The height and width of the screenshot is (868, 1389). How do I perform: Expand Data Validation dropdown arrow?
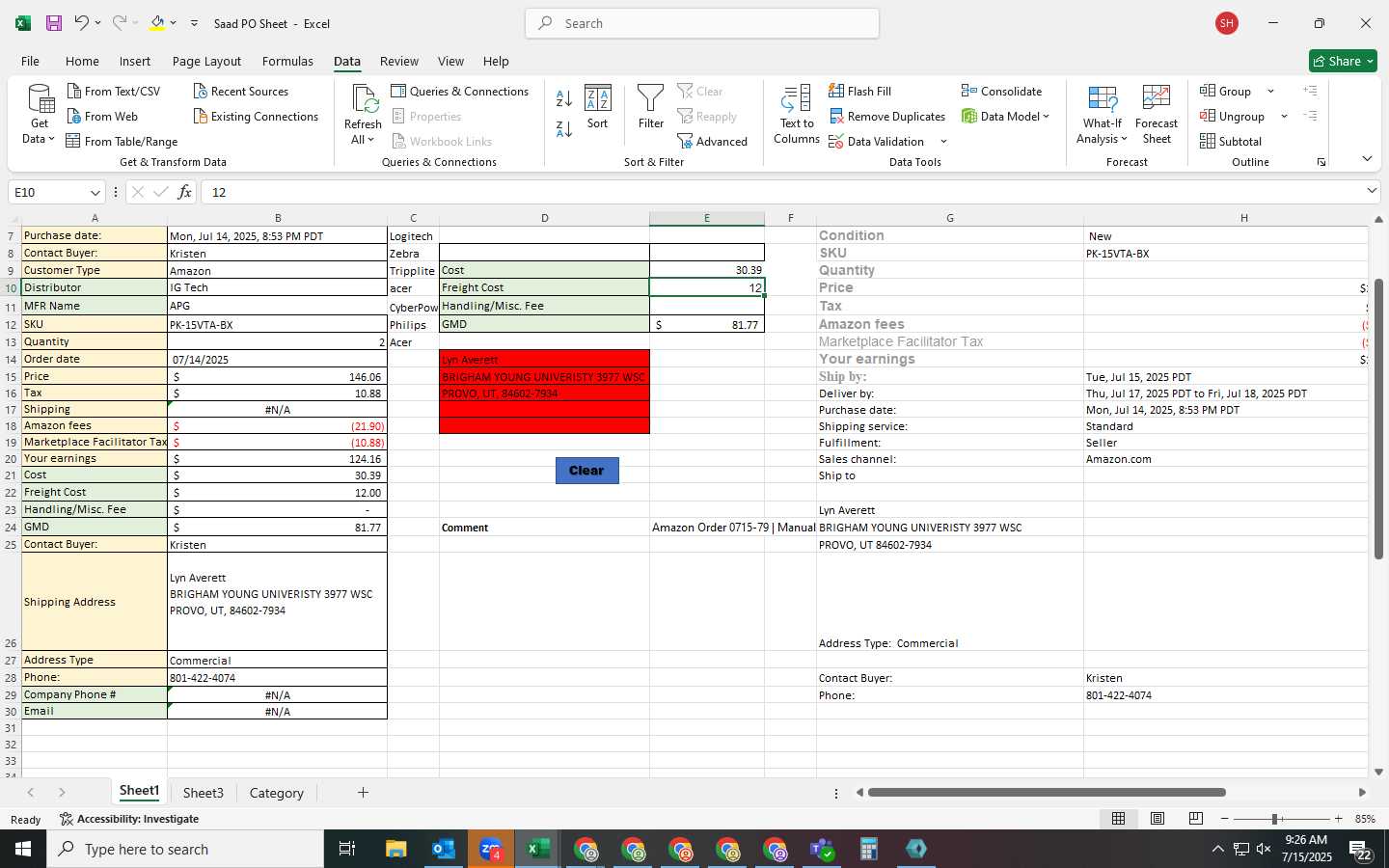click(x=943, y=142)
